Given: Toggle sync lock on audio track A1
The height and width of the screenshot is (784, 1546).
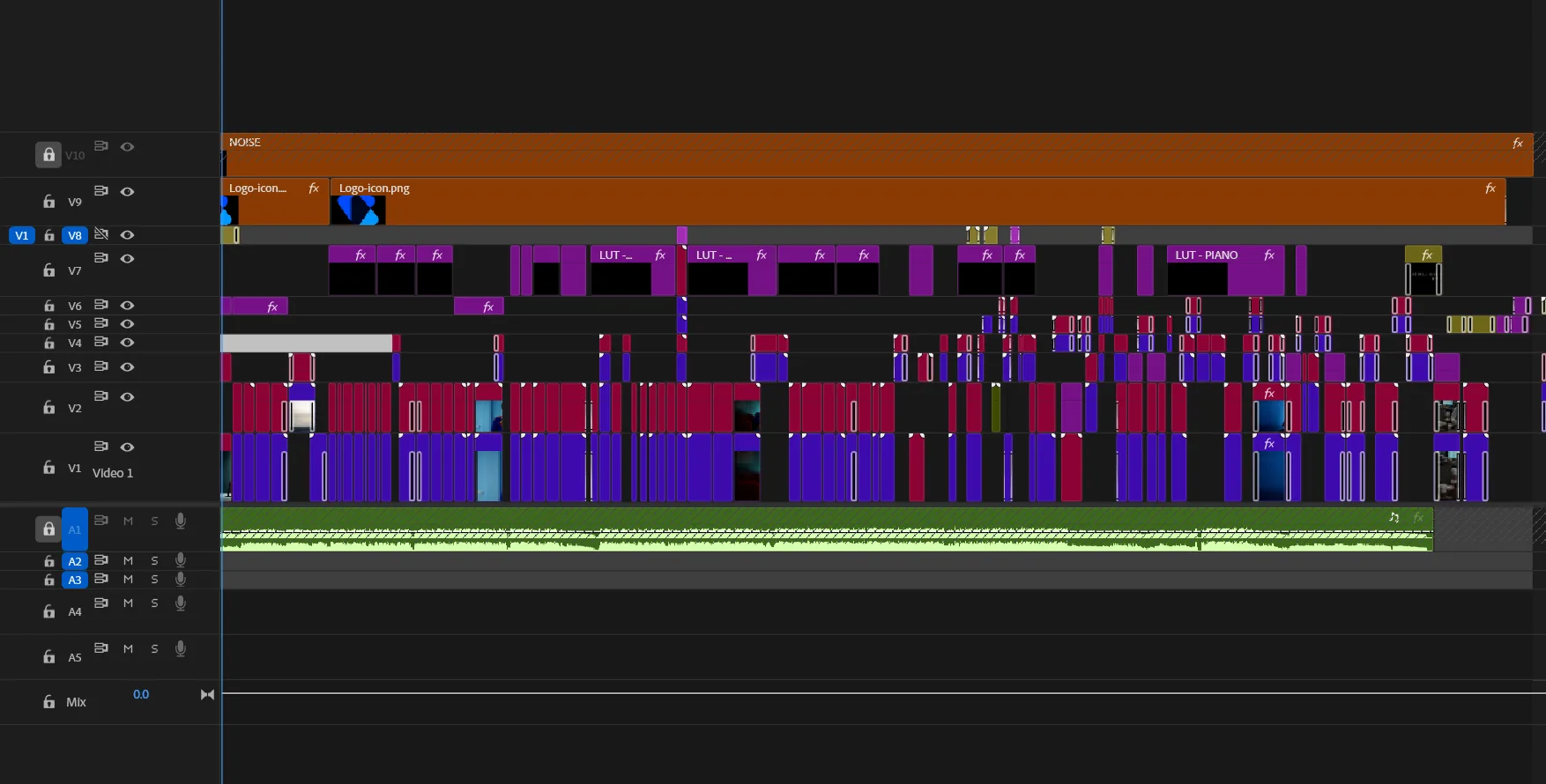Looking at the screenshot, I should pyautogui.click(x=101, y=521).
